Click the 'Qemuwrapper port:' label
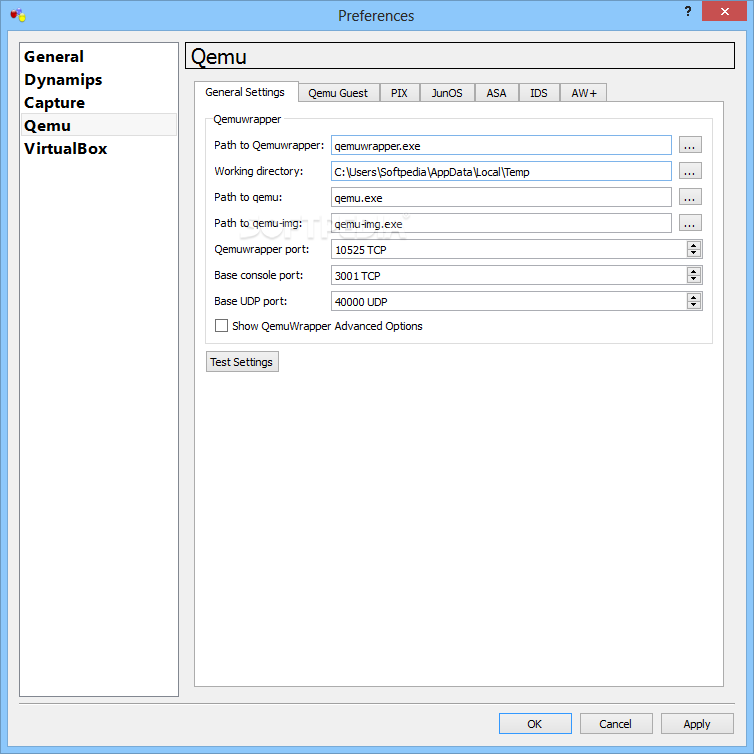Viewport: 754px width, 754px height. 262,249
